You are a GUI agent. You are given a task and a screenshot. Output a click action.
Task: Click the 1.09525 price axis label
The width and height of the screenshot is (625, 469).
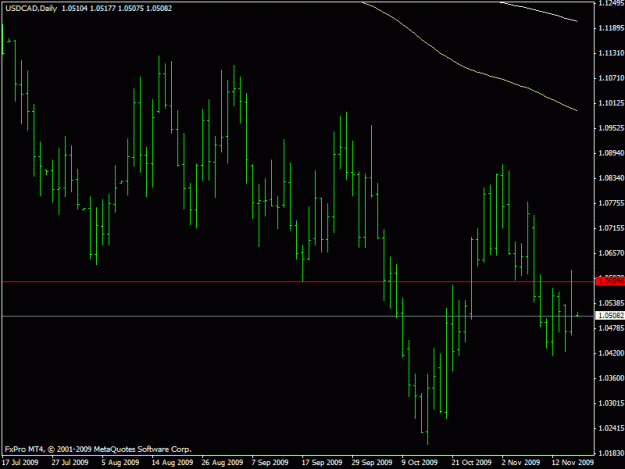tap(611, 128)
